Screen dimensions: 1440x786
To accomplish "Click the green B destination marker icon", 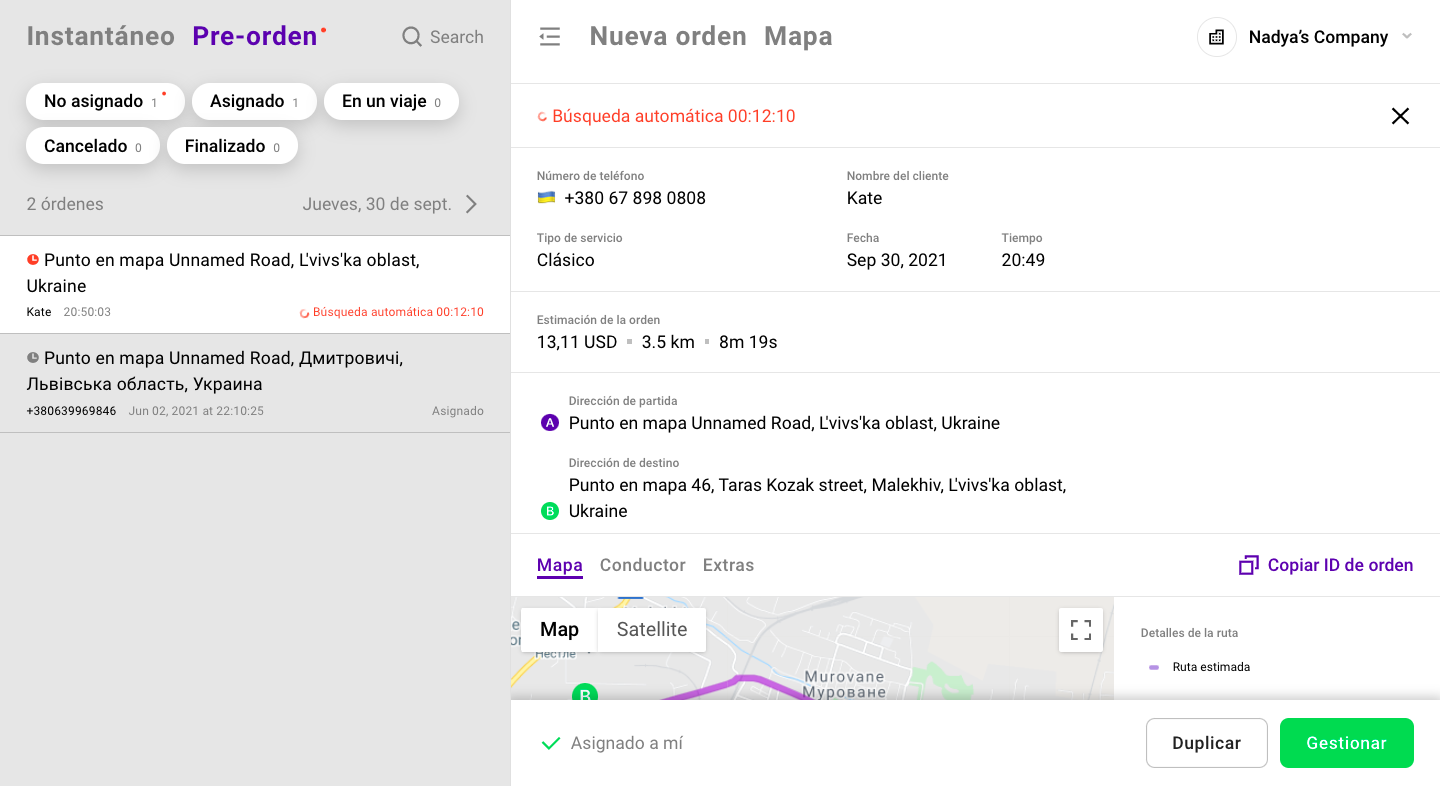I will click(x=549, y=511).
